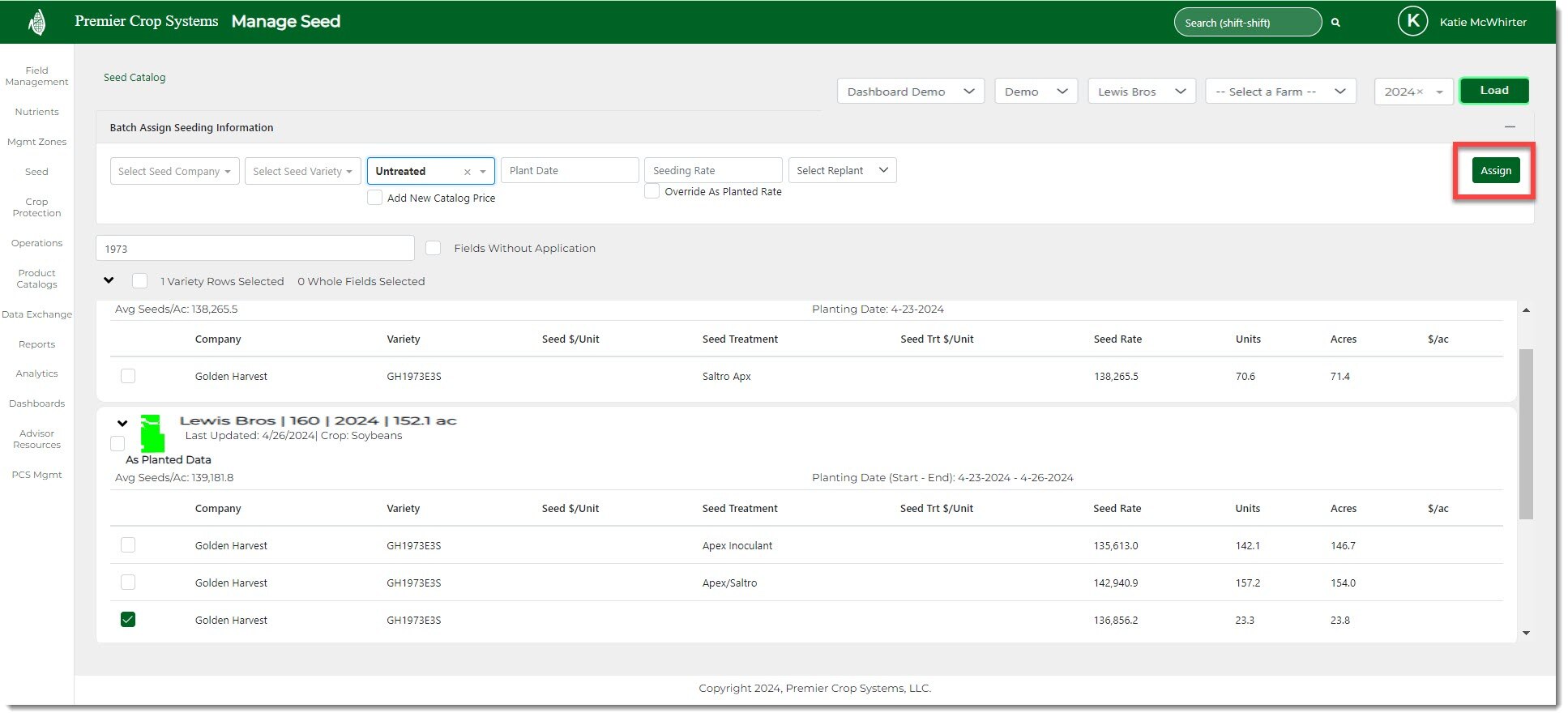This screenshot has width=1568, height=717.
Task: Click the Premier Crop Systems corn logo
Action: (x=36, y=22)
